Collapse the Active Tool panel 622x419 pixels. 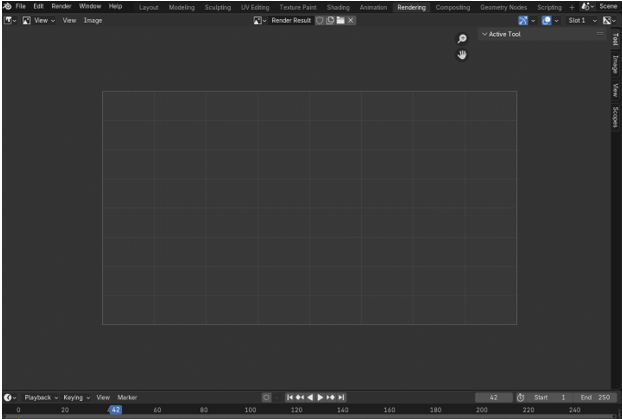click(x=485, y=34)
